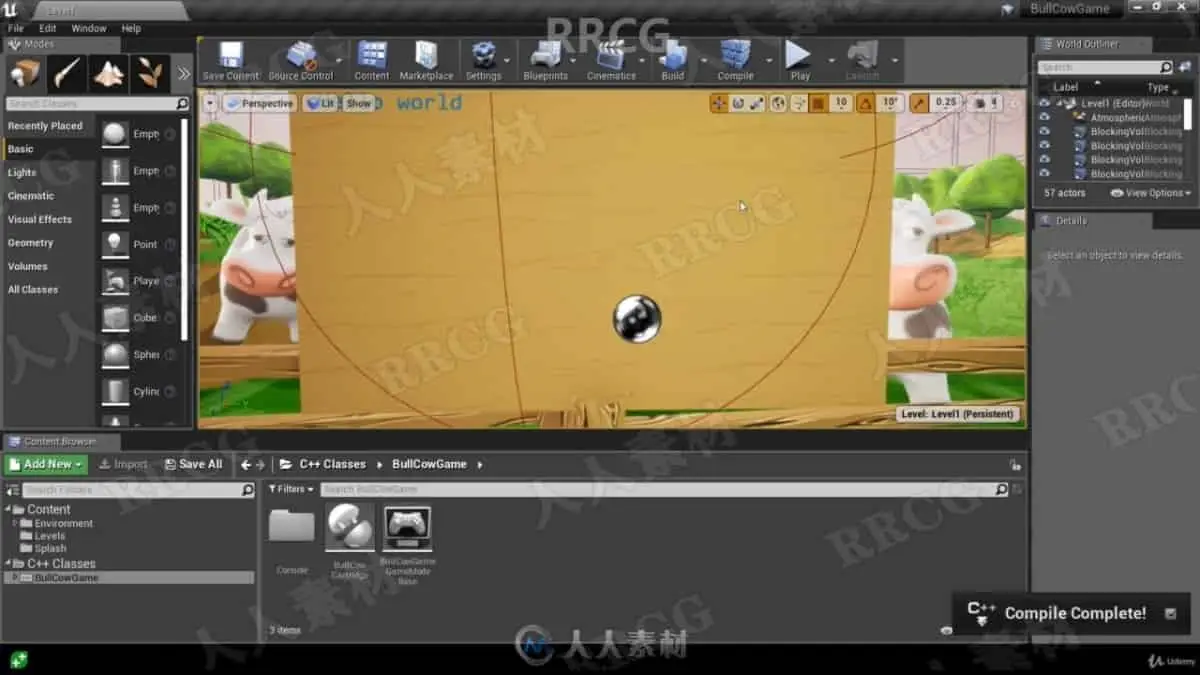
Task: Open the BullCowGameGameModeBase class thumbnail
Action: click(408, 528)
